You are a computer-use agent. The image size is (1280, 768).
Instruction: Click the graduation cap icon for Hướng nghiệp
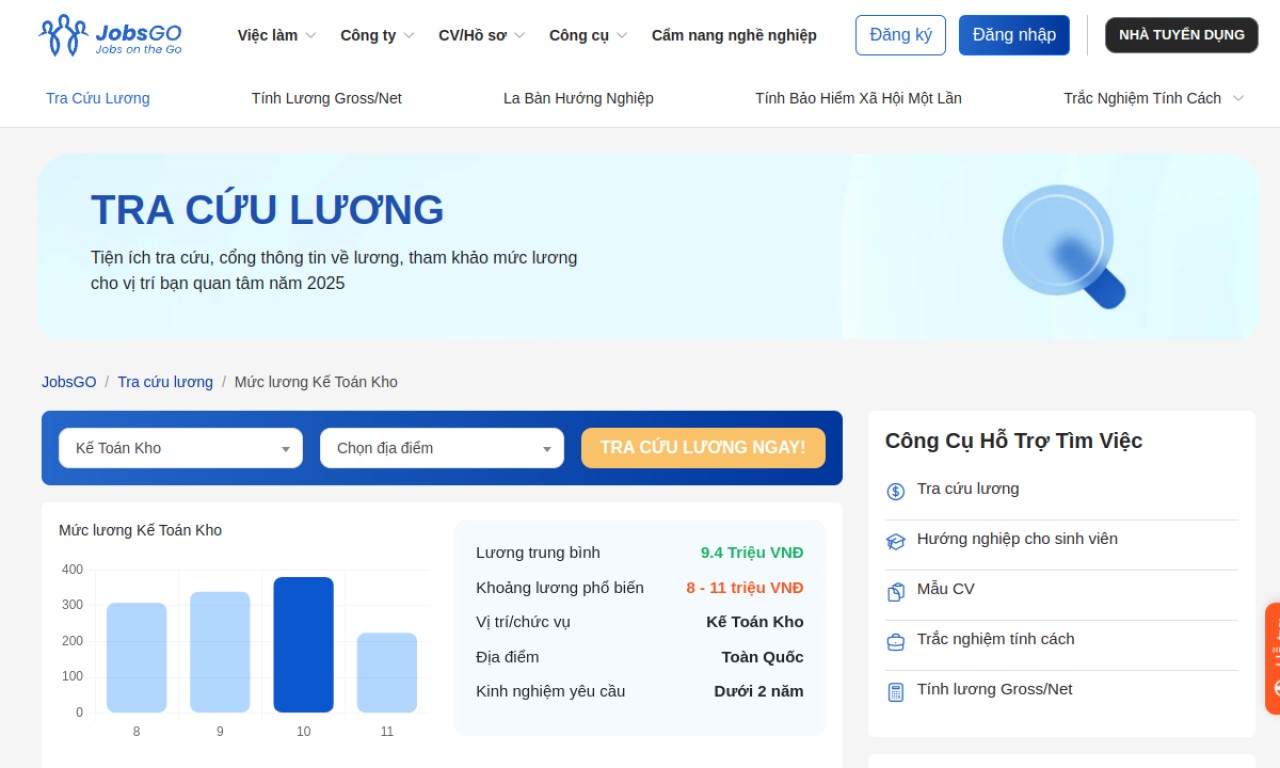click(896, 541)
